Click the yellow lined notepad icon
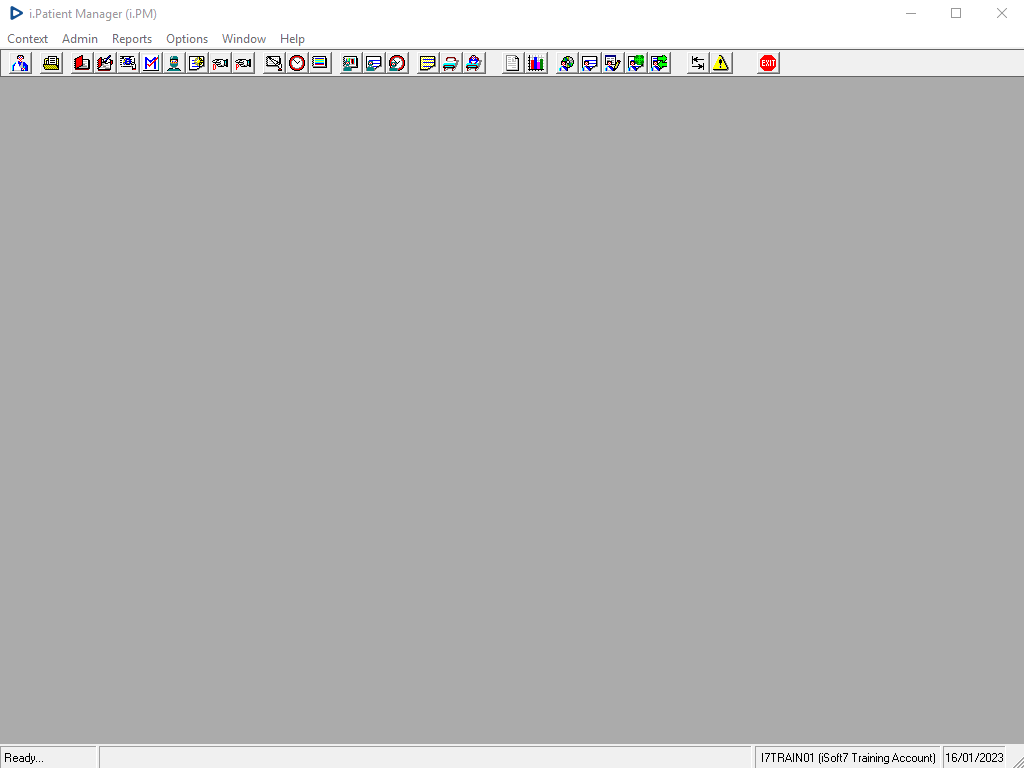The image size is (1024, 768). (428, 63)
